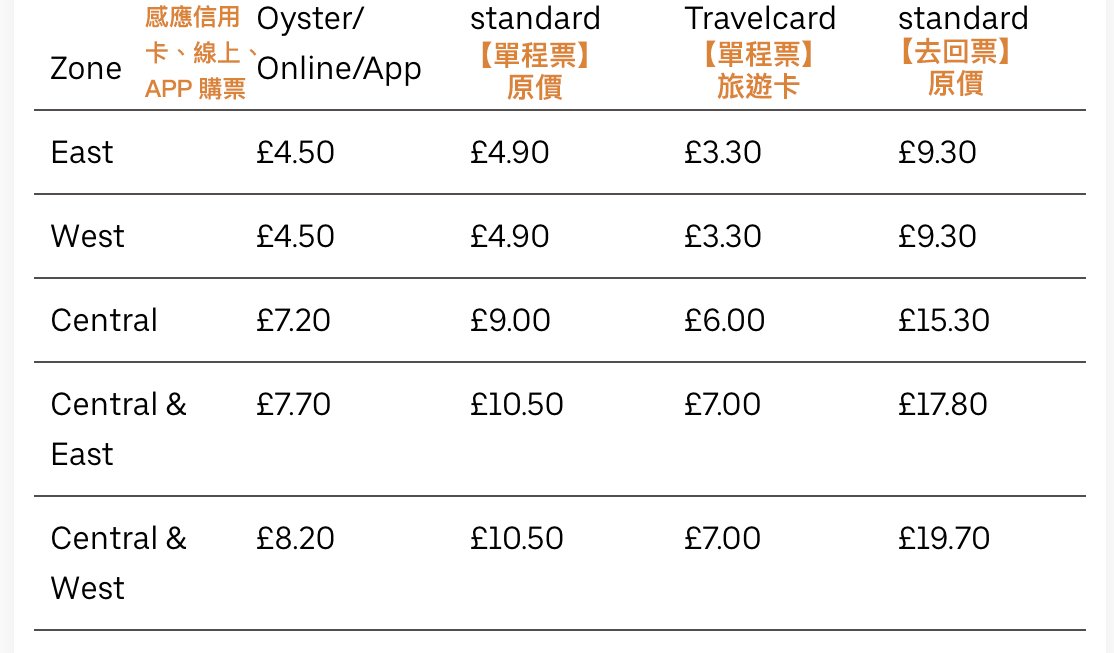Click the Zone column header
Image resolution: width=1114 pixels, height=653 pixels.
click(x=86, y=68)
